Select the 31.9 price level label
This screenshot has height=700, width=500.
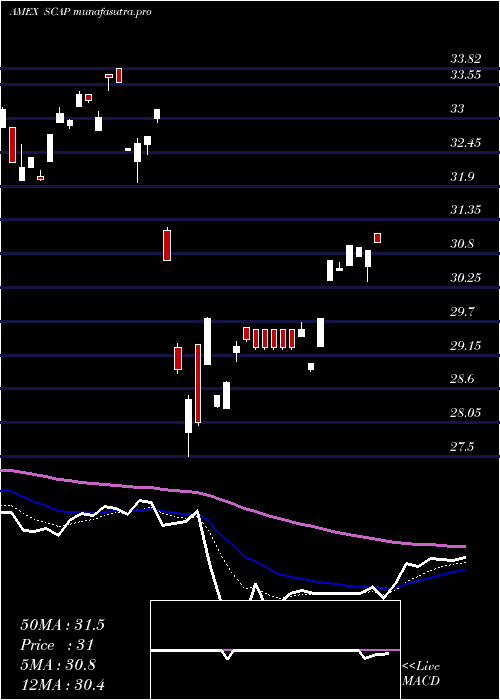coord(462,177)
